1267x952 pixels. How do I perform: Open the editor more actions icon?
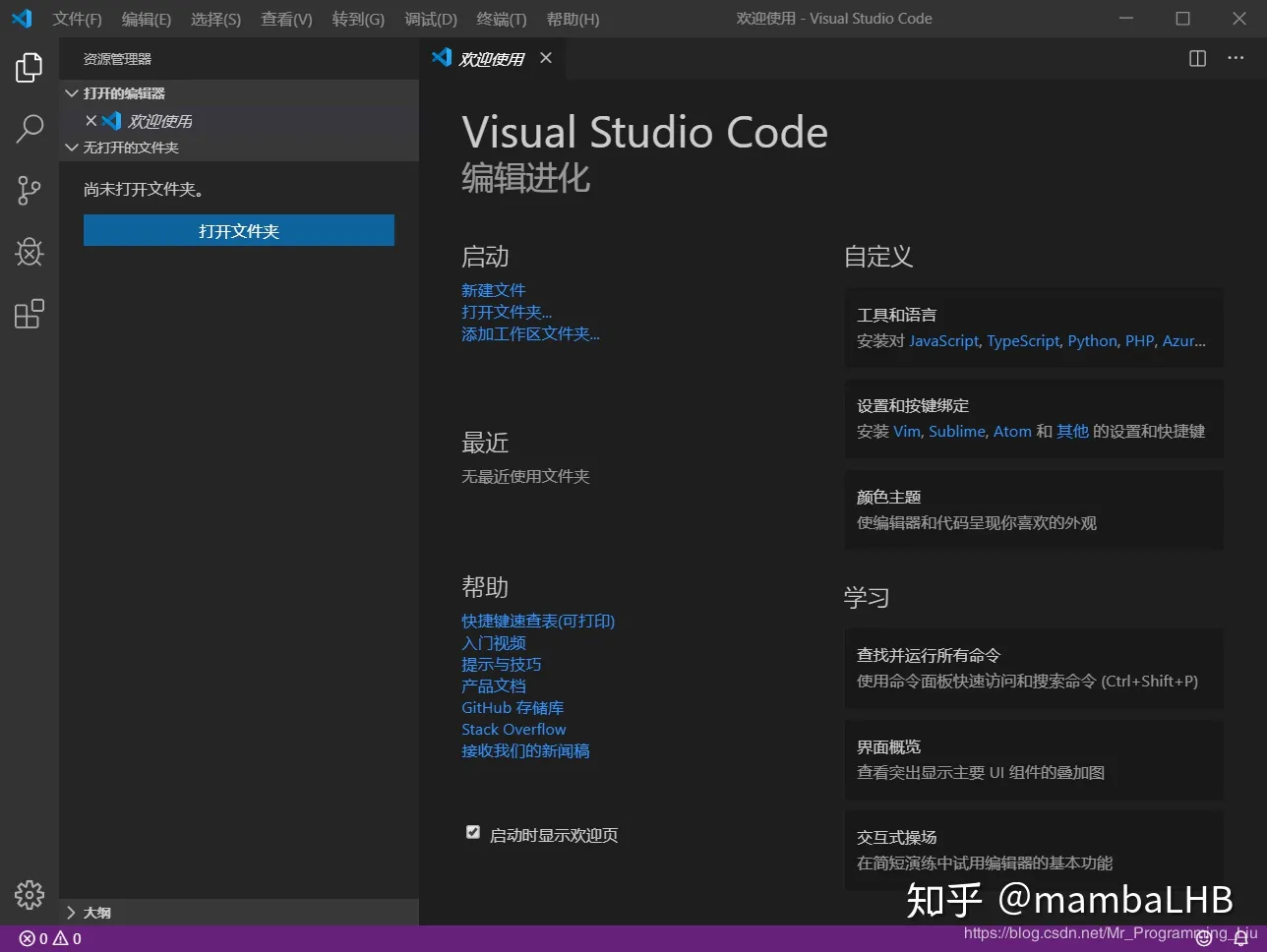1235,59
